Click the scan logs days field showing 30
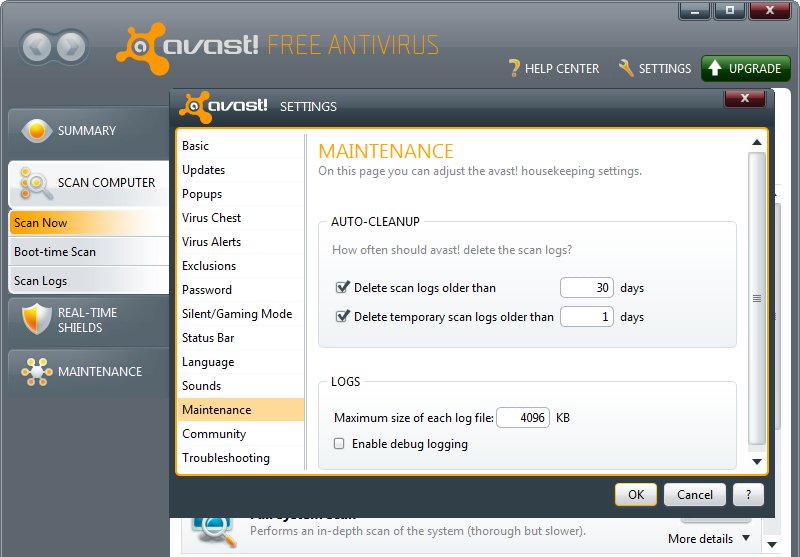The image size is (800, 557). 587,288
